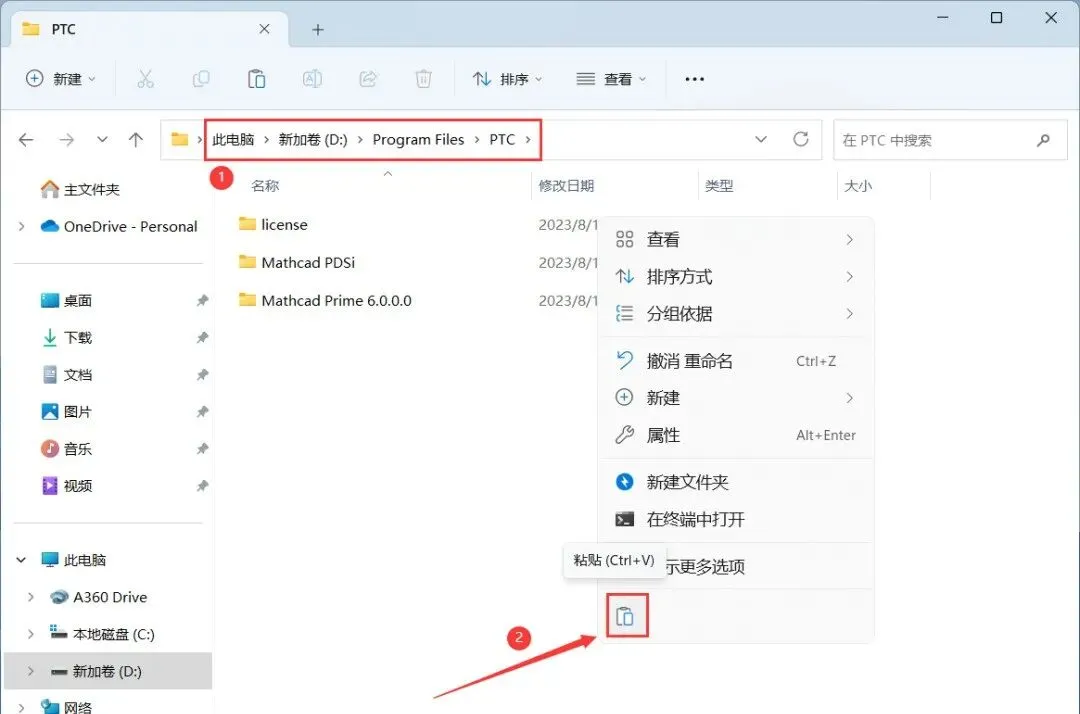1080x714 pixels.
Task: Select the Mathcad PDSi folder
Action: (x=297, y=262)
